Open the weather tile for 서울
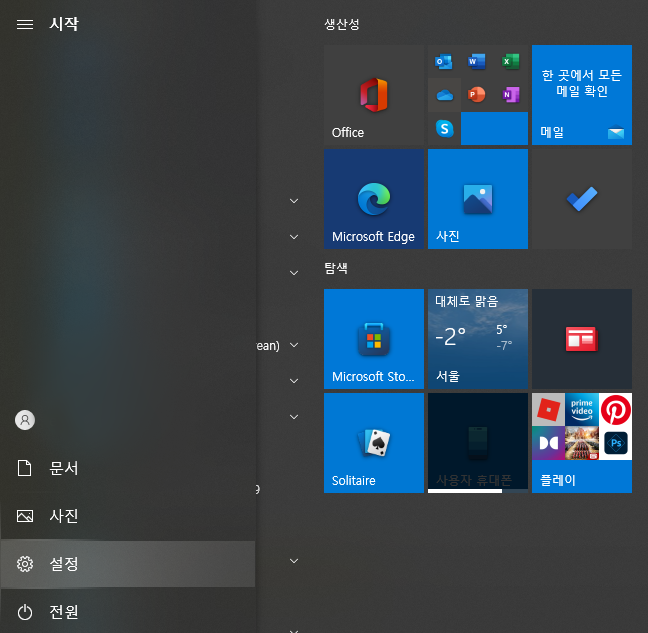Image resolution: width=648 pixels, height=633 pixels. [478, 339]
